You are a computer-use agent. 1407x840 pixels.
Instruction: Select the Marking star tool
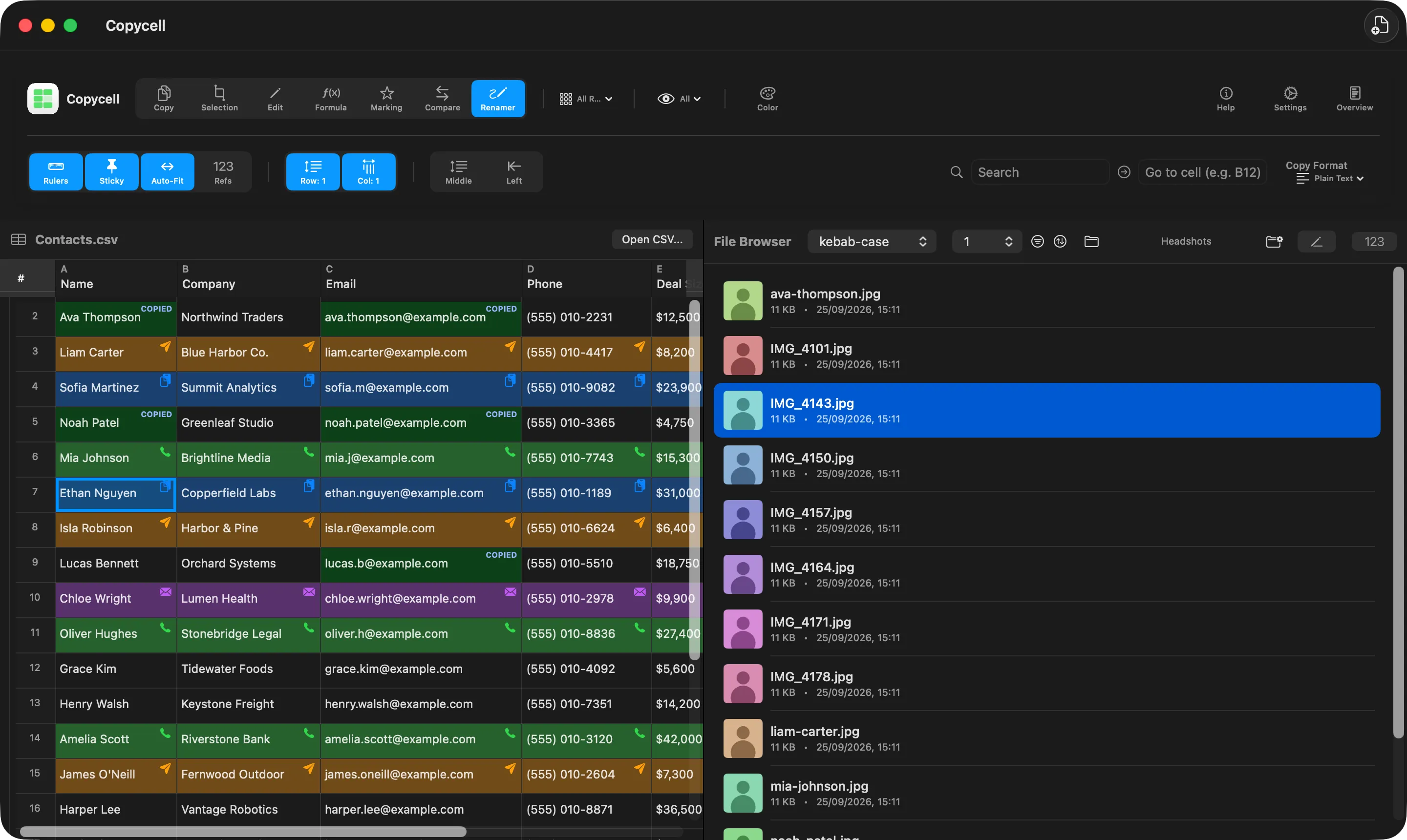386,99
